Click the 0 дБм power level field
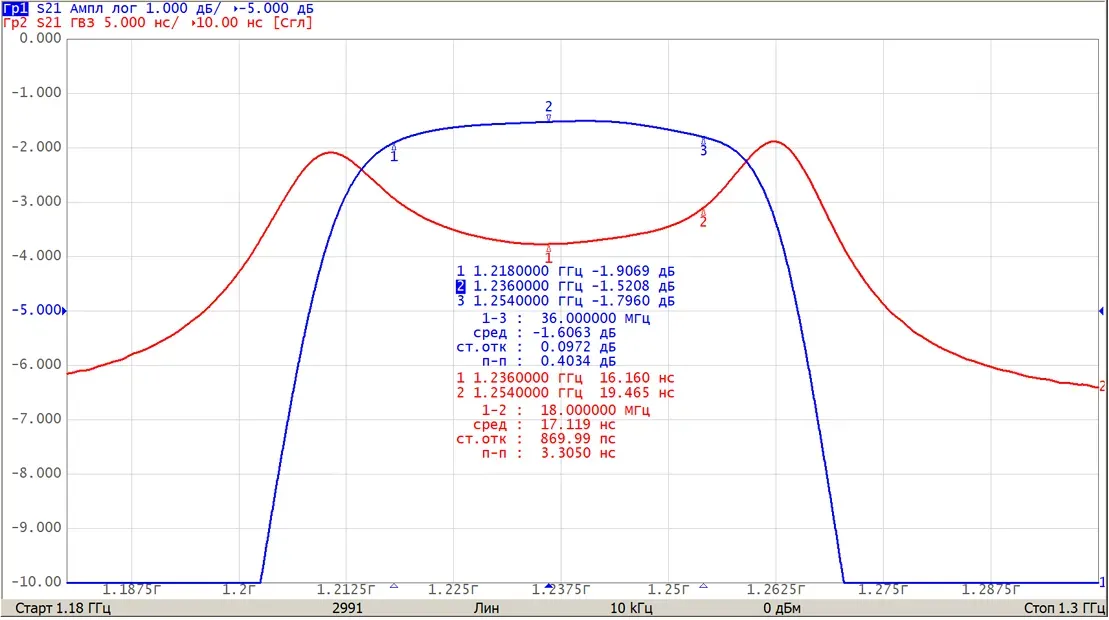1109x620 pixels. click(782, 609)
